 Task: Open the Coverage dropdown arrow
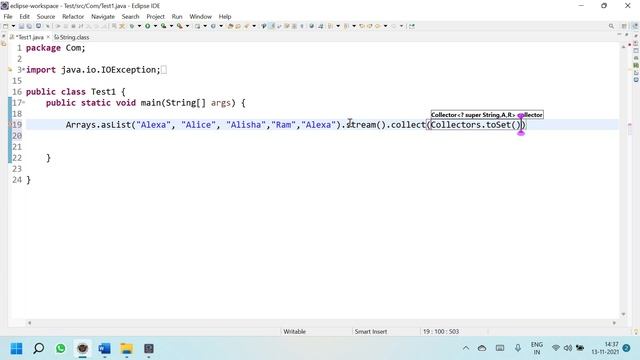(x=171, y=26)
